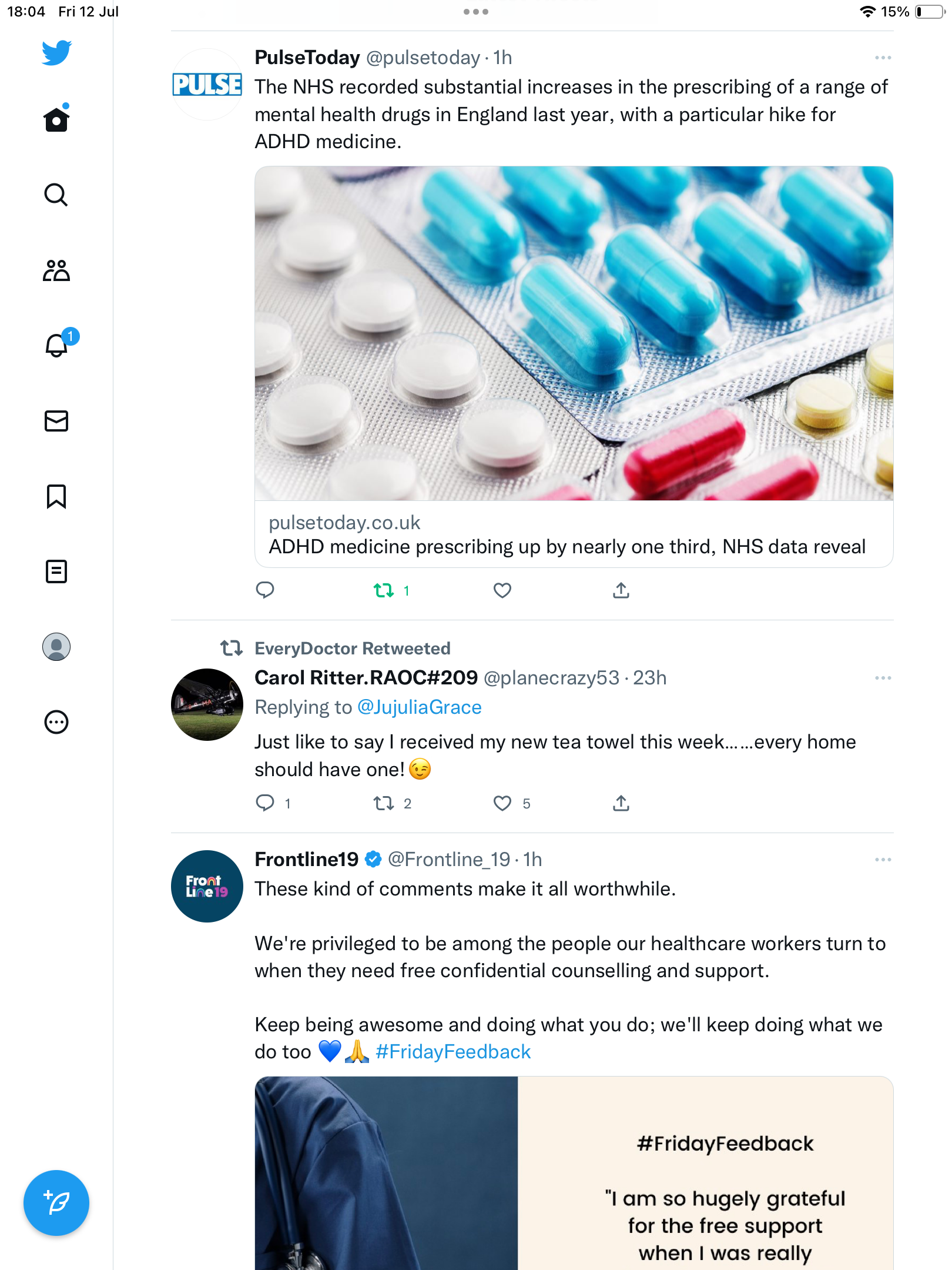Open the Bookmarks icon in sidebar
Image resolution: width=952 pixels, height=1270 pixels.
(x=56, y=496)
